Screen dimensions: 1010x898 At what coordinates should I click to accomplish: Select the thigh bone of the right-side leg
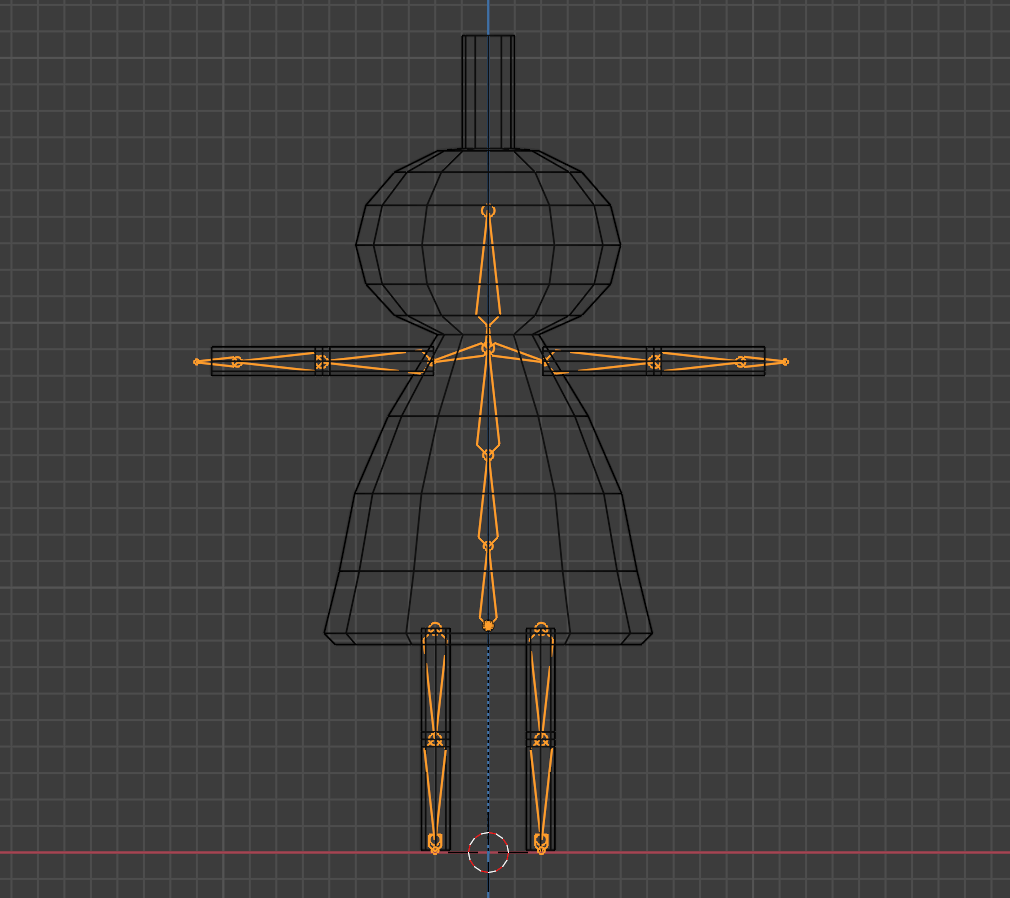[x=541, y=686]
